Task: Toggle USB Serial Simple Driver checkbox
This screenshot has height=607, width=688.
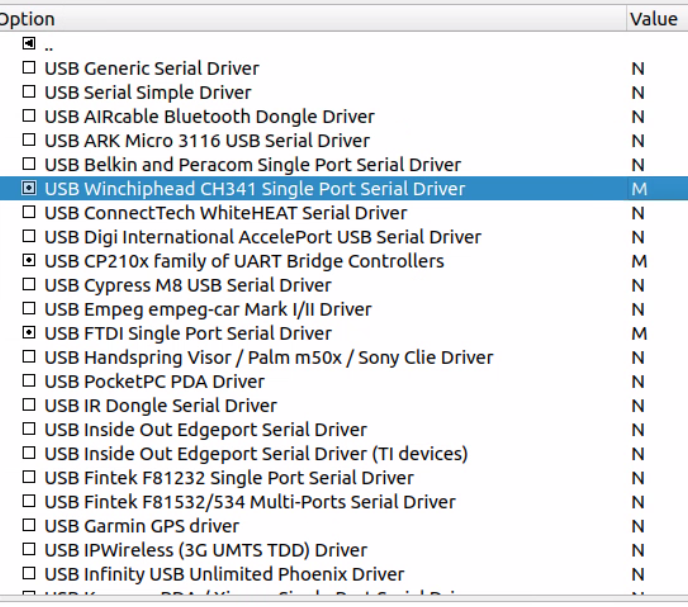Action: point(29,92)
